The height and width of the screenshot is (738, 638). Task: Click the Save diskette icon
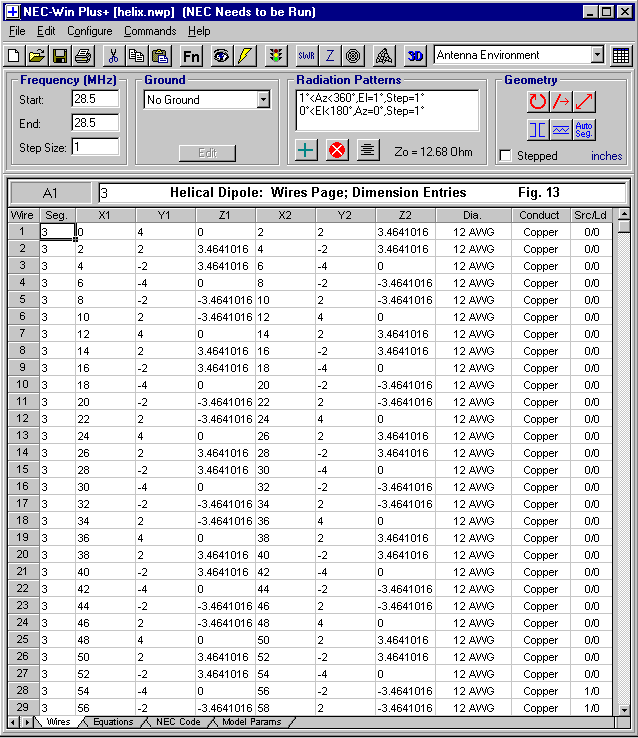coord(59,56)
